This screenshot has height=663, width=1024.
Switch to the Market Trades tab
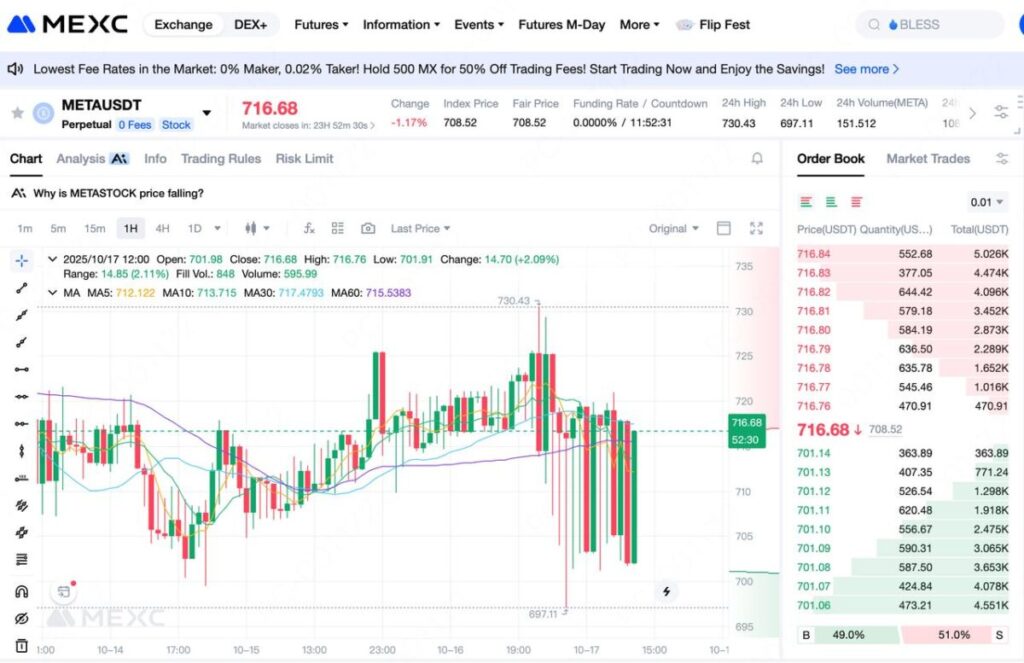(927, 159)
